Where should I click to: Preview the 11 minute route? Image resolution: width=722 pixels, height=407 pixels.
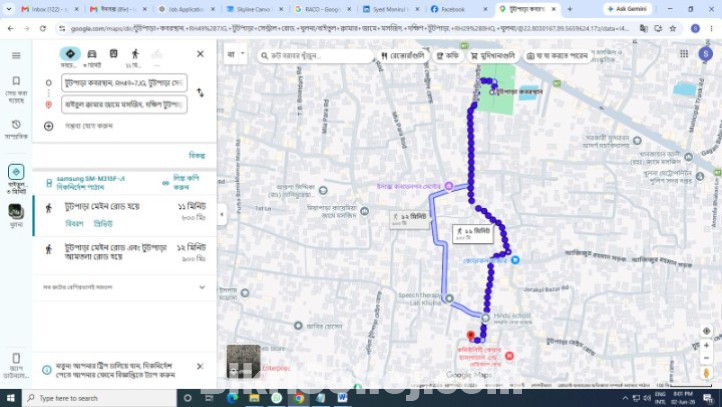click(103, 224)
